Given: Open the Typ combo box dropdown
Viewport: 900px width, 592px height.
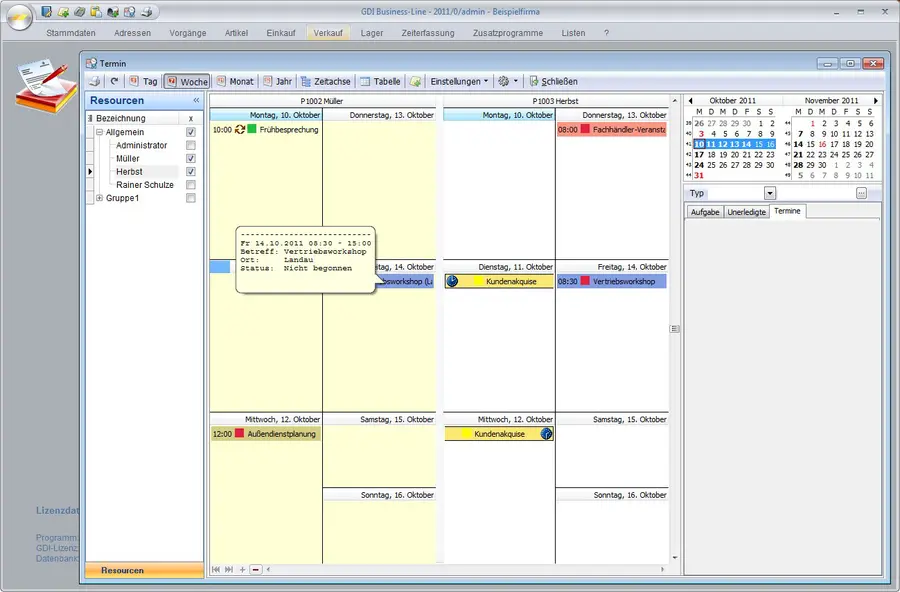Looking at the screenshot, I should pos(770,193).
